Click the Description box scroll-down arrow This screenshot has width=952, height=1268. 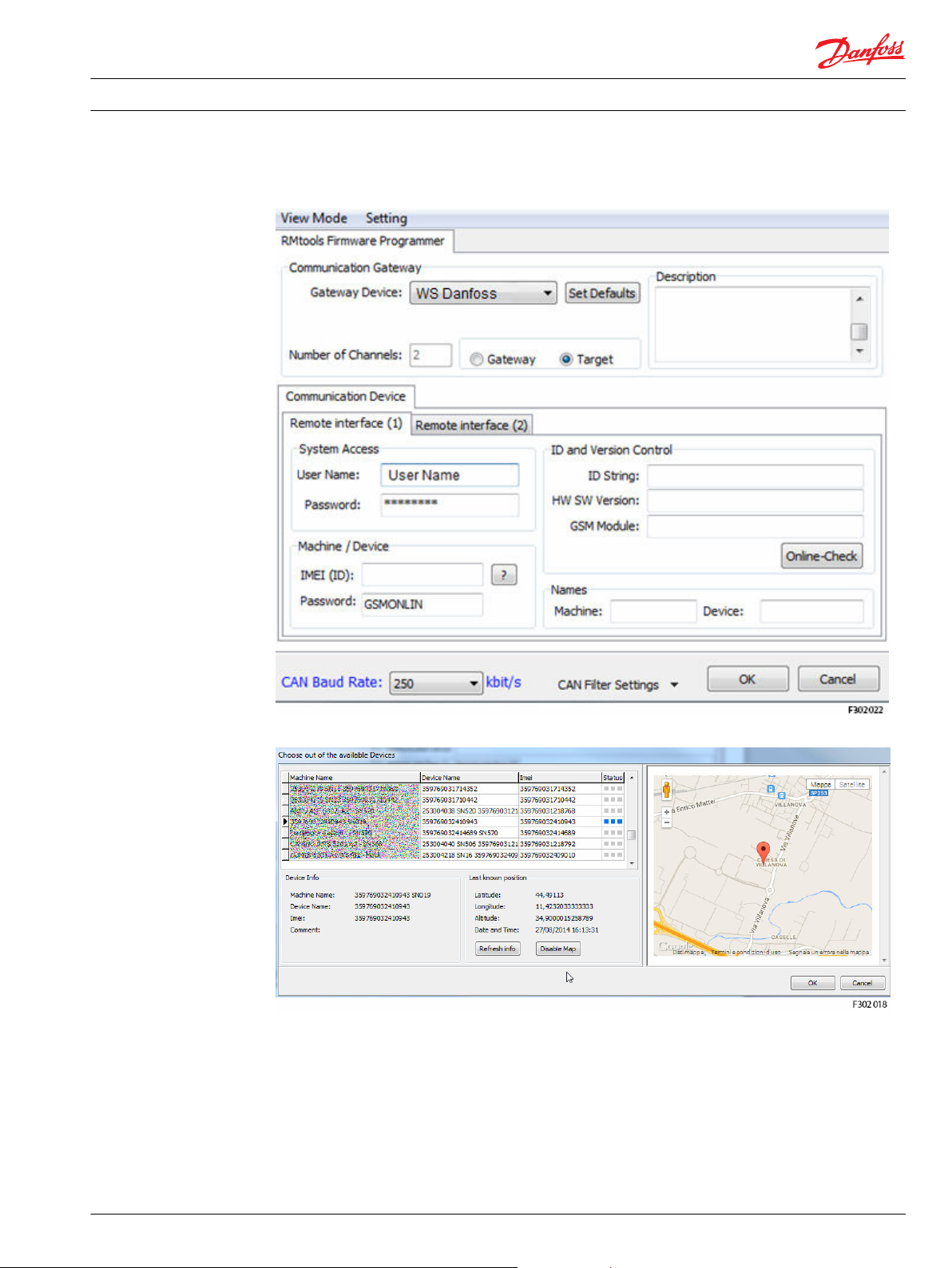(859, 351)
